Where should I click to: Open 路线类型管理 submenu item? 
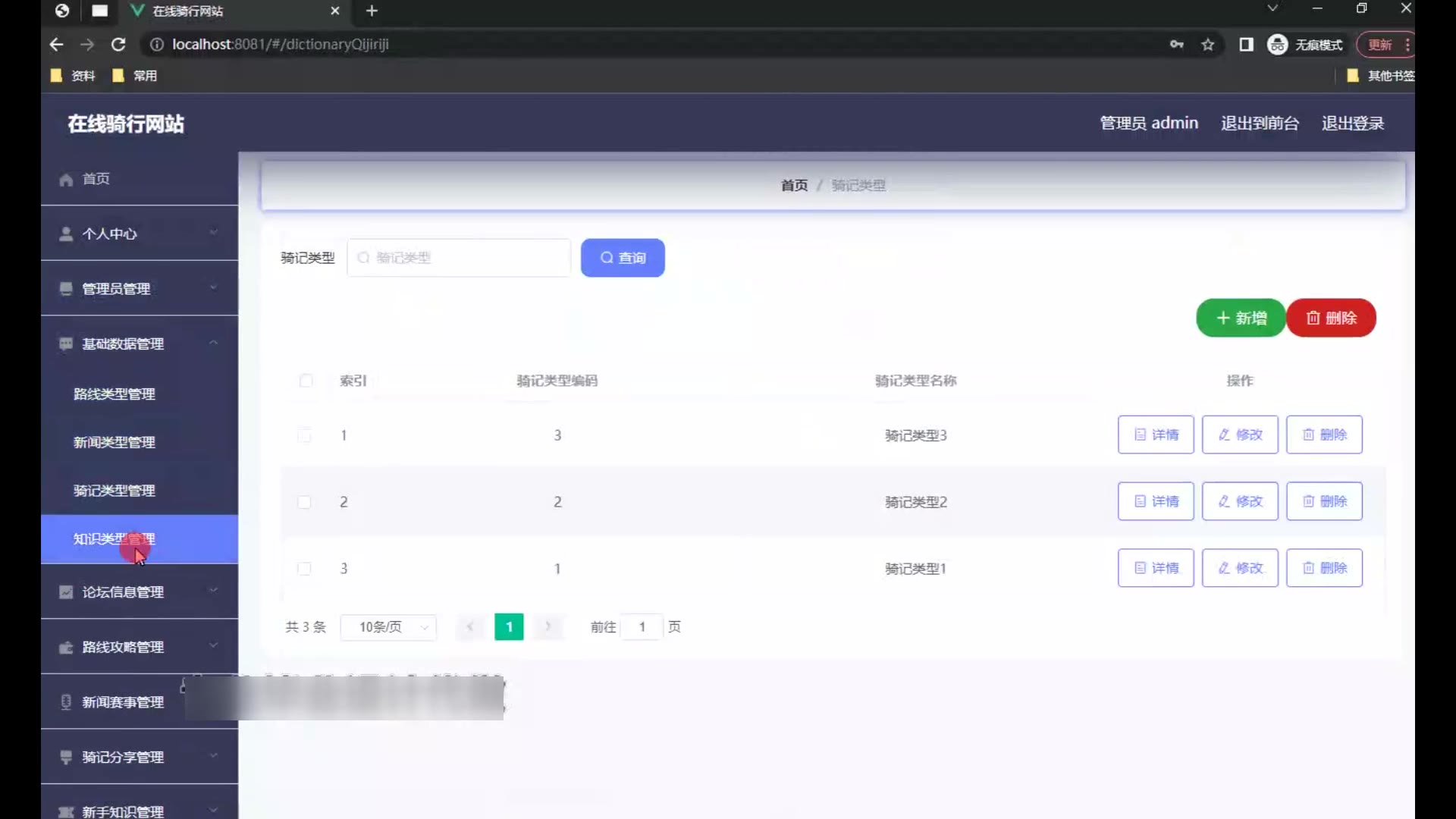click(x=115, y=394)
